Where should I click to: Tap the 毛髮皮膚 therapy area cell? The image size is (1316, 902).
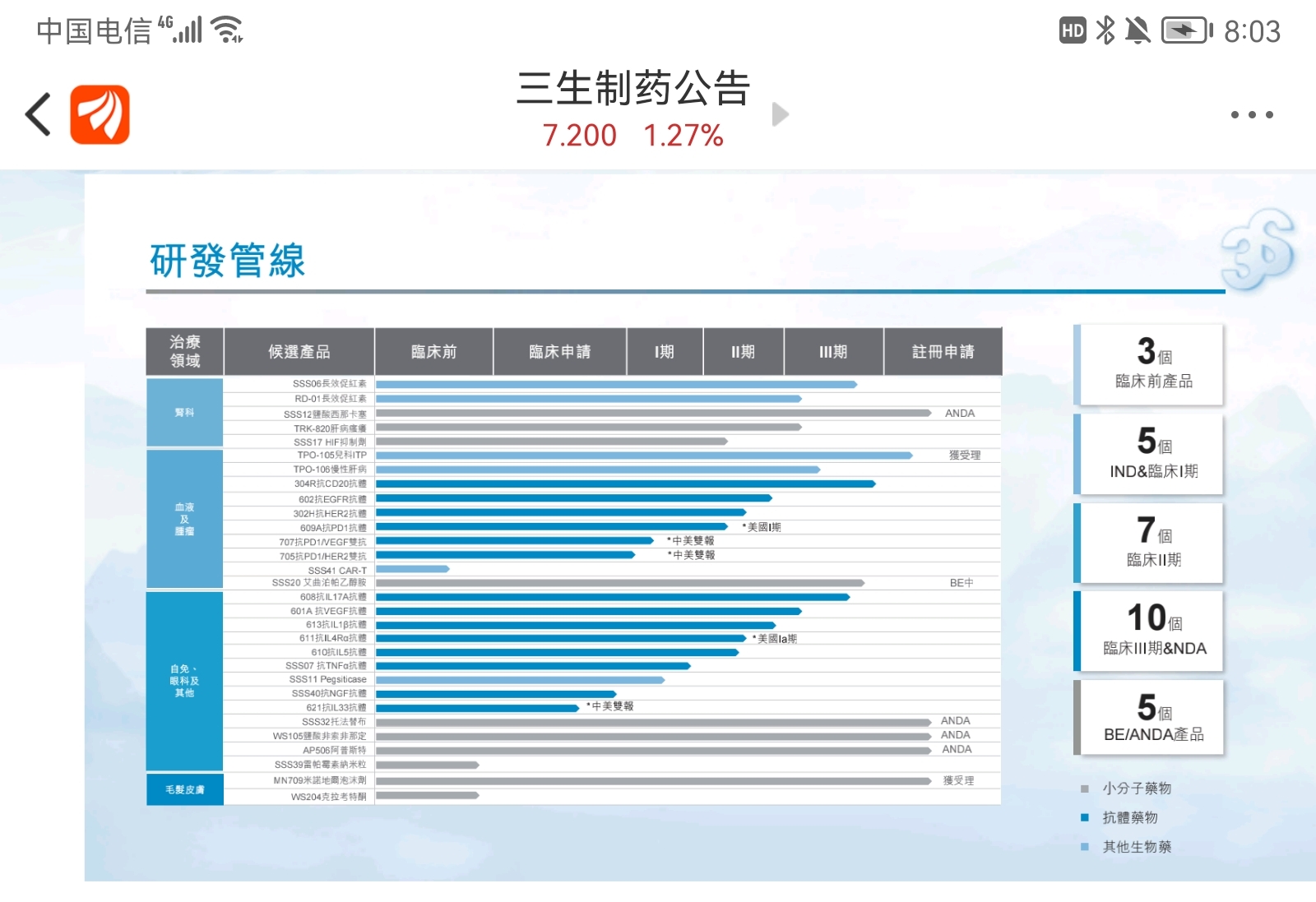coord(184,789)
